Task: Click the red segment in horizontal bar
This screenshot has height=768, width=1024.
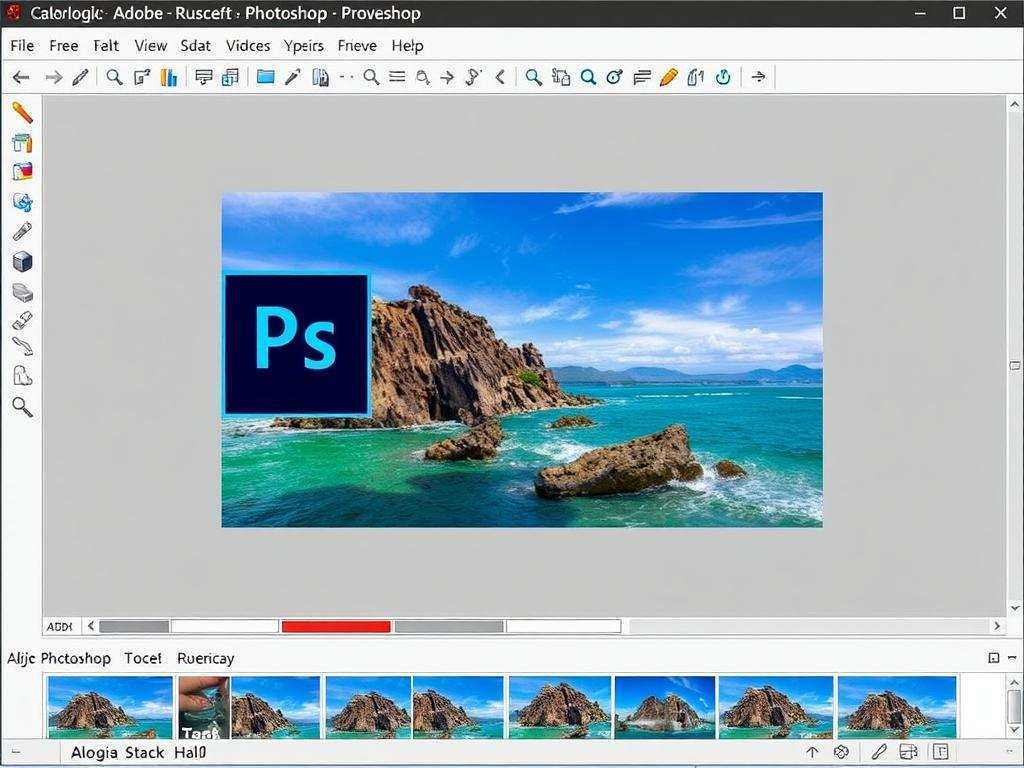Action: (336, 627)
